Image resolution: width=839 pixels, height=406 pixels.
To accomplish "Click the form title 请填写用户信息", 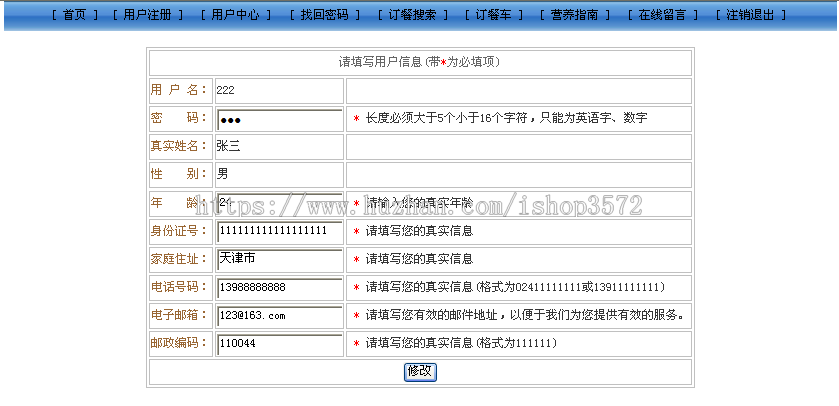I will click(x=420, y=62).
